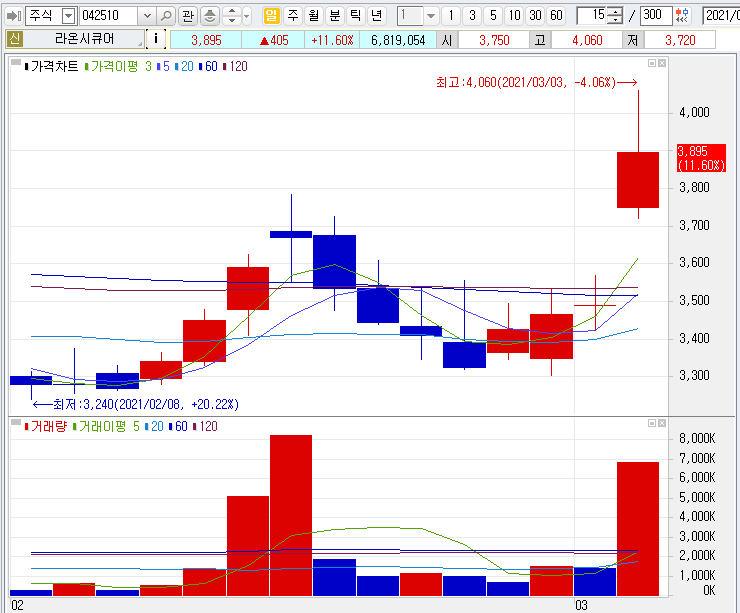This screenshot has width=740, height=613.
Task: Click the green 거래이평 legend label
Action: tap(100, 427)
